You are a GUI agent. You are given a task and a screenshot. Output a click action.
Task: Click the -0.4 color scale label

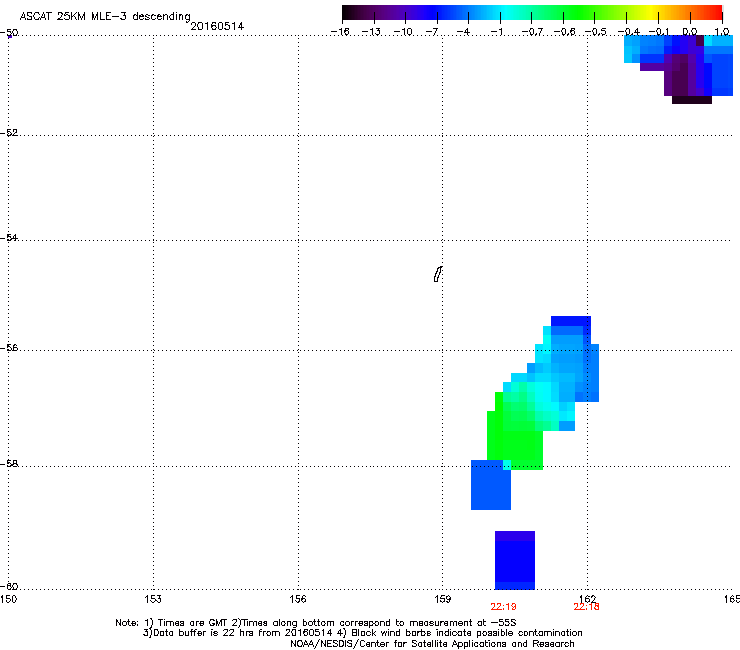click(x=629, y=32)
